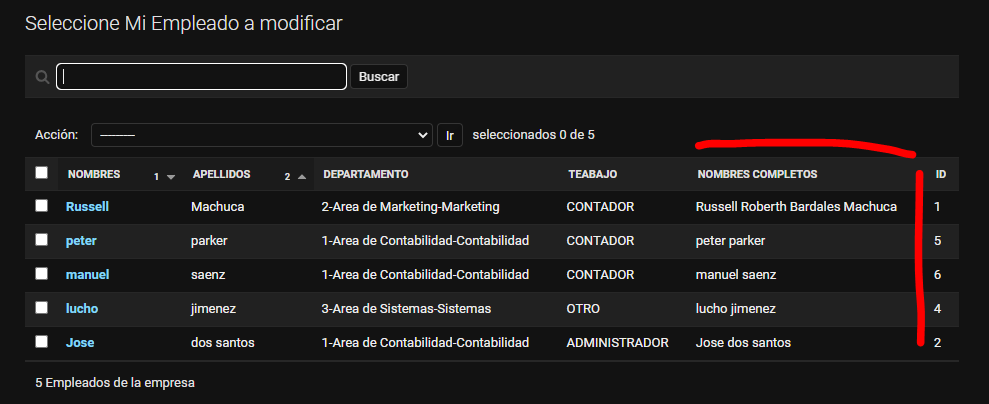This screenshot has width=989, height=404.
Task: Tick the checkbox beside manuel
Action: pos(41,274)
